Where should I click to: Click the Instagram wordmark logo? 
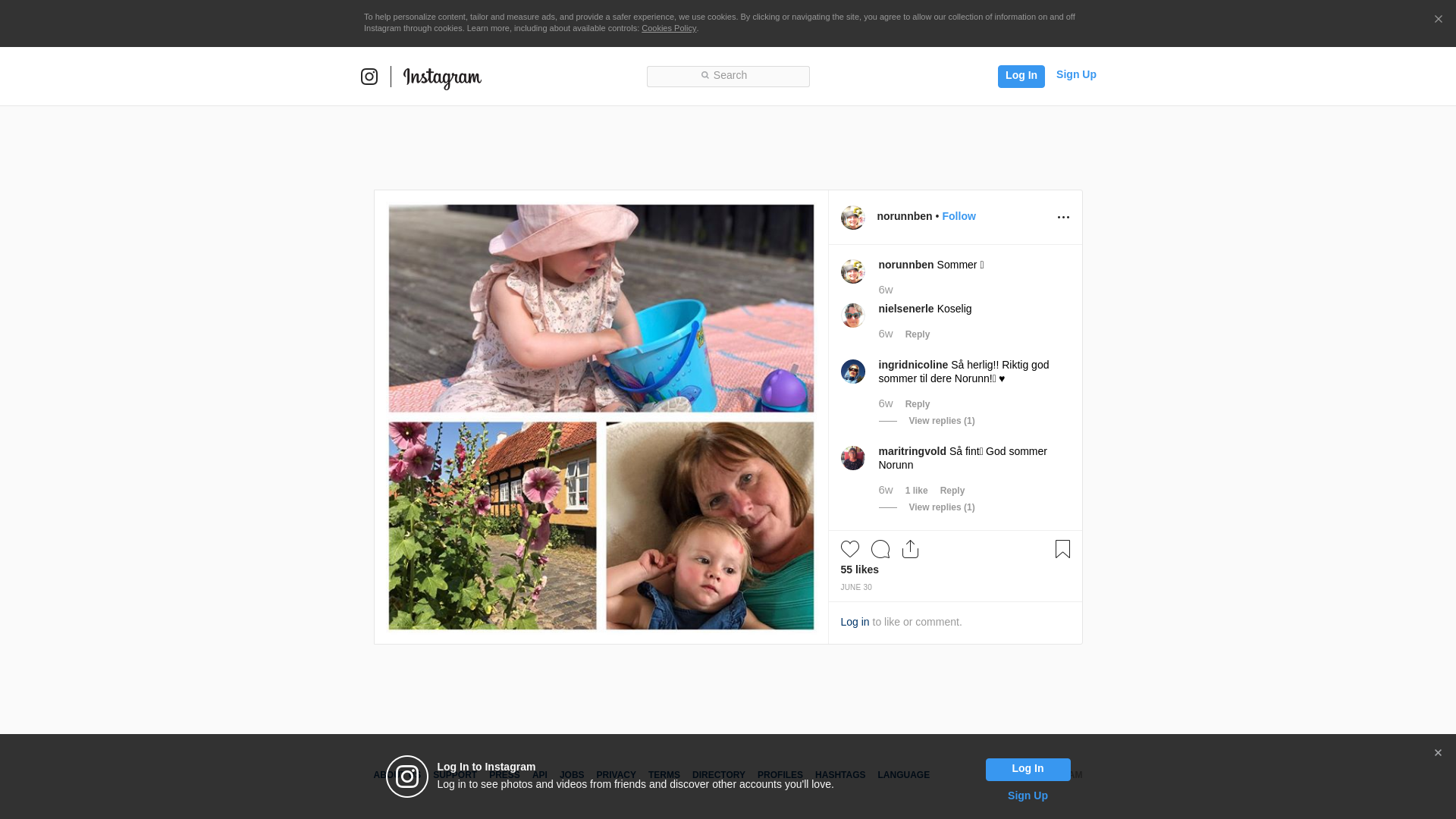[442, 78]
